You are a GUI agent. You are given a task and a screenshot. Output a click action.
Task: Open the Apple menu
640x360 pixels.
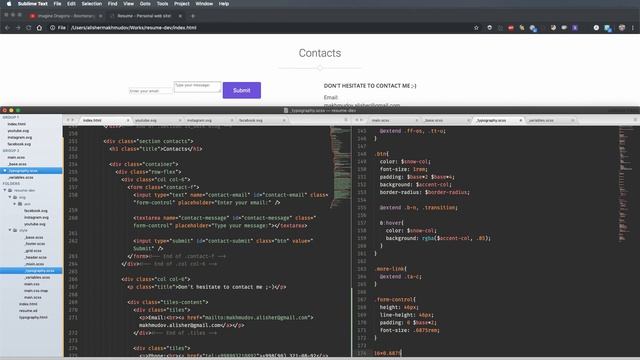[x=9, y=4]
